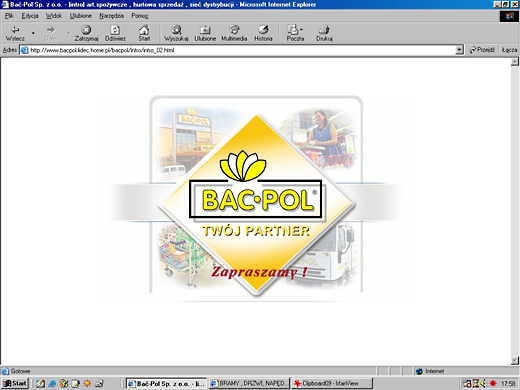This screenshot has height=390, width=520.
Task: Open the Windows Start button
Action: click(x=15, y=383)
